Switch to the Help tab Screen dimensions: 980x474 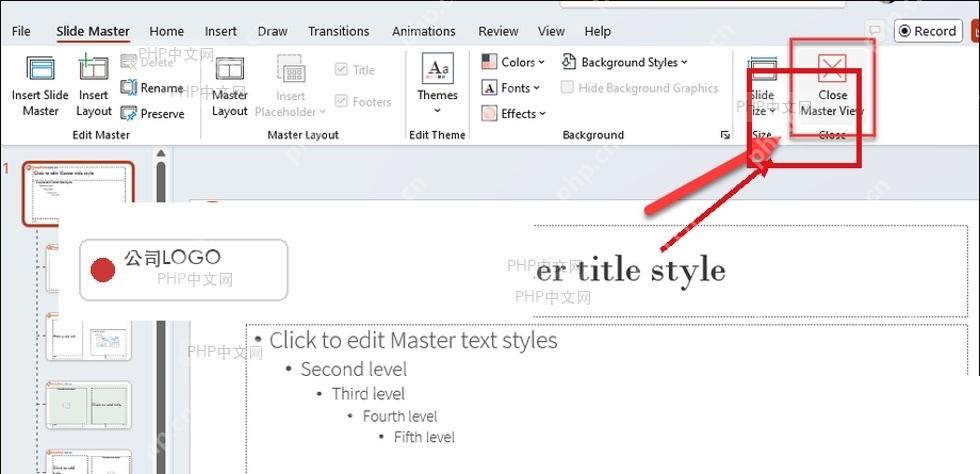tap(598, 31)
